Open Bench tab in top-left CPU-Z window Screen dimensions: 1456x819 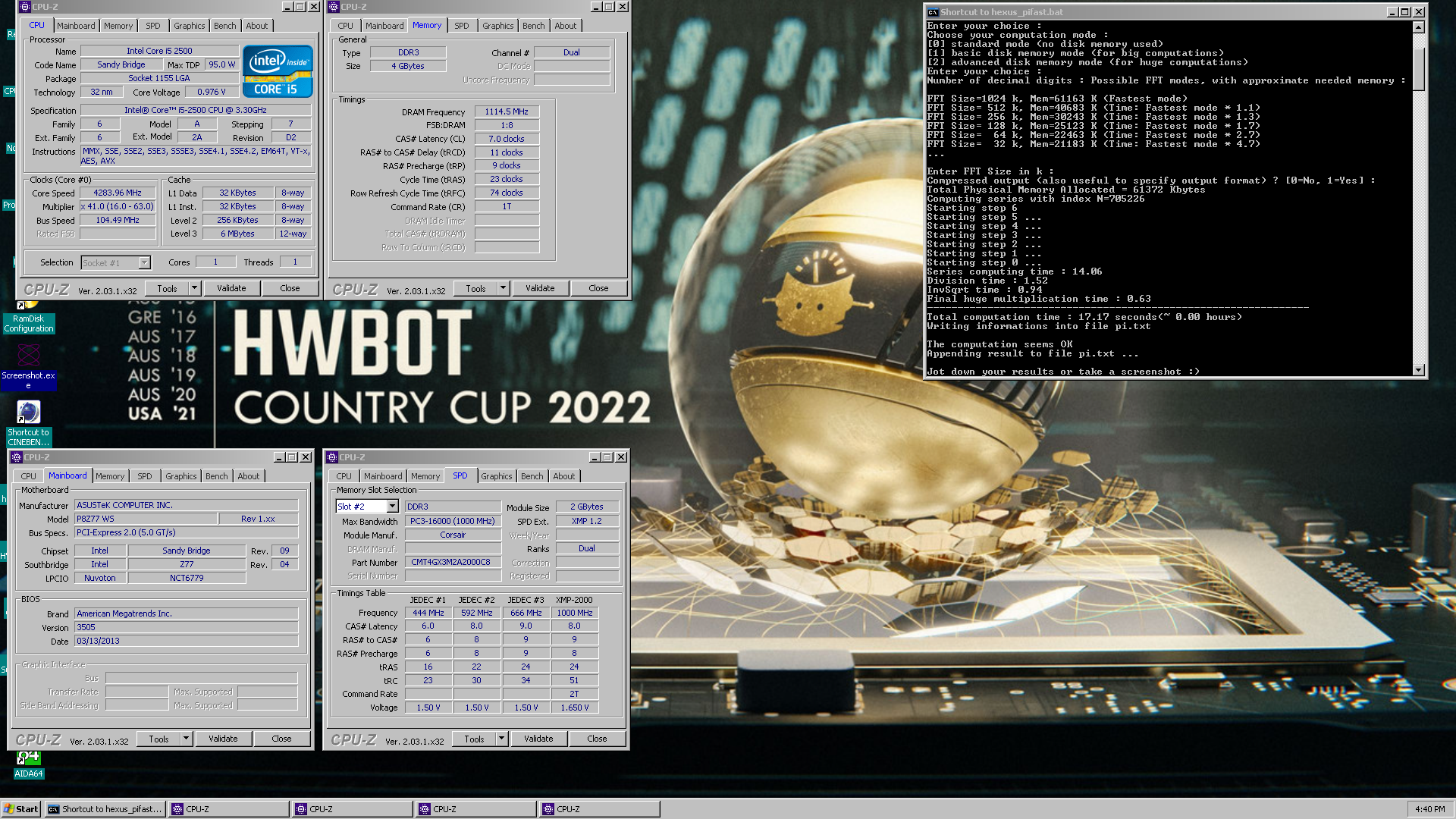224,26
